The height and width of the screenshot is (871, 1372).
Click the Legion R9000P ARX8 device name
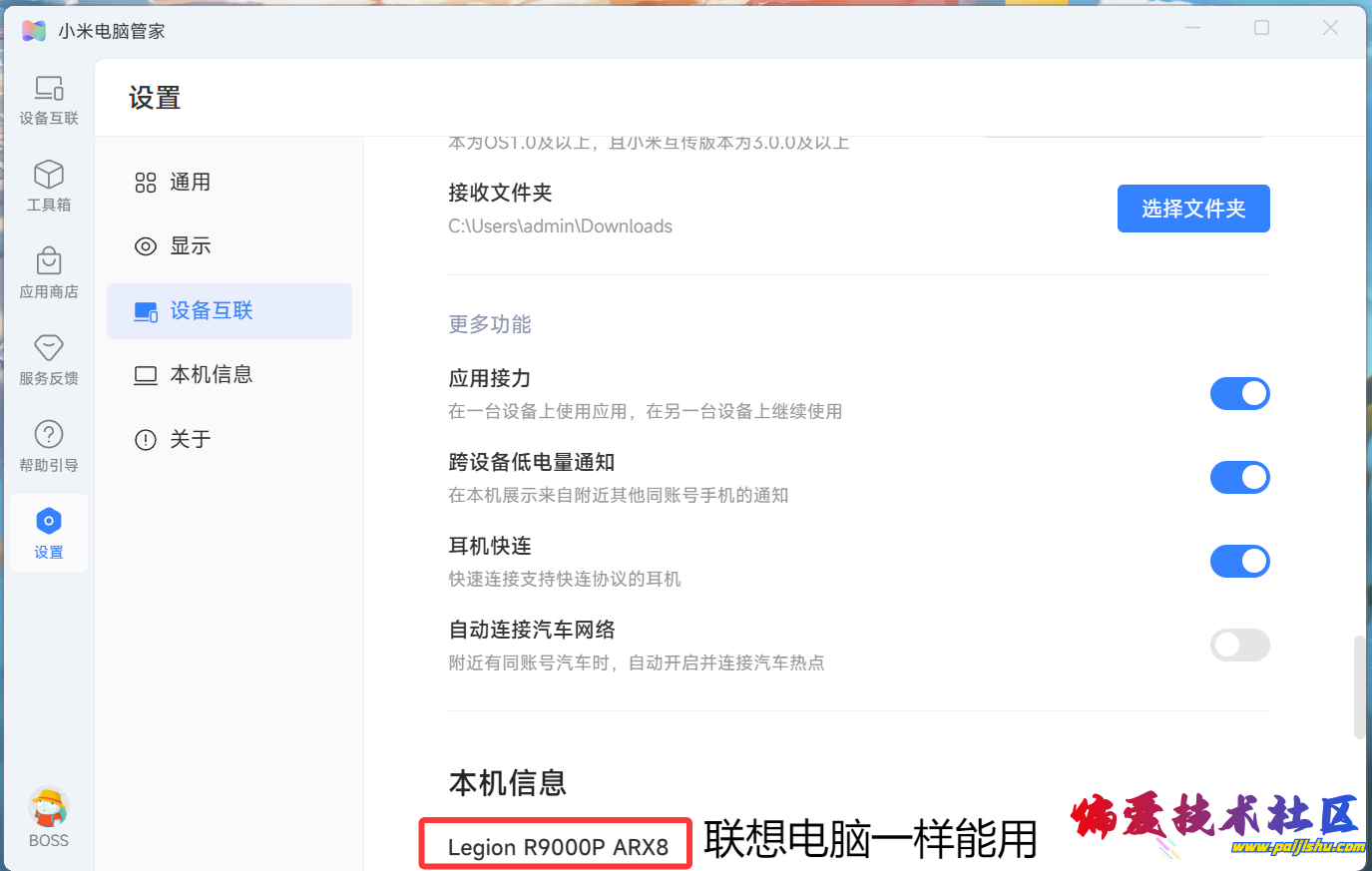[x=558, y=847]
